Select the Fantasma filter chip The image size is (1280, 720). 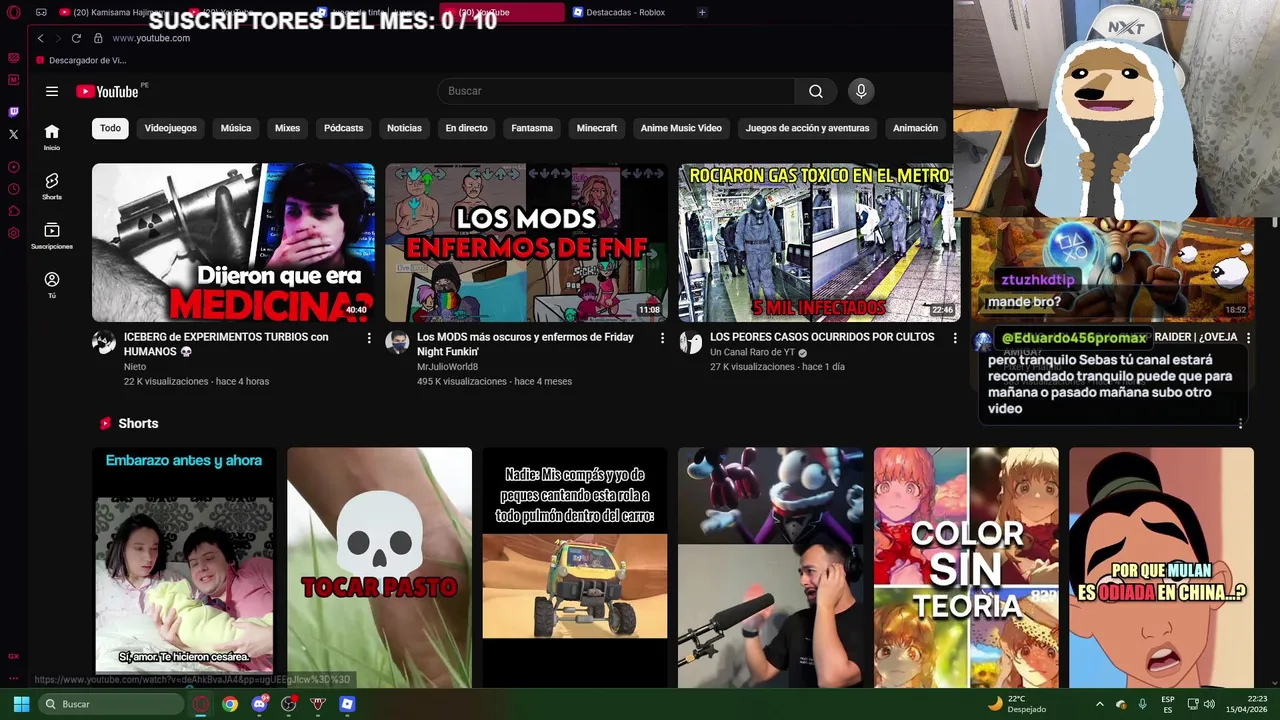click(532, 128)
